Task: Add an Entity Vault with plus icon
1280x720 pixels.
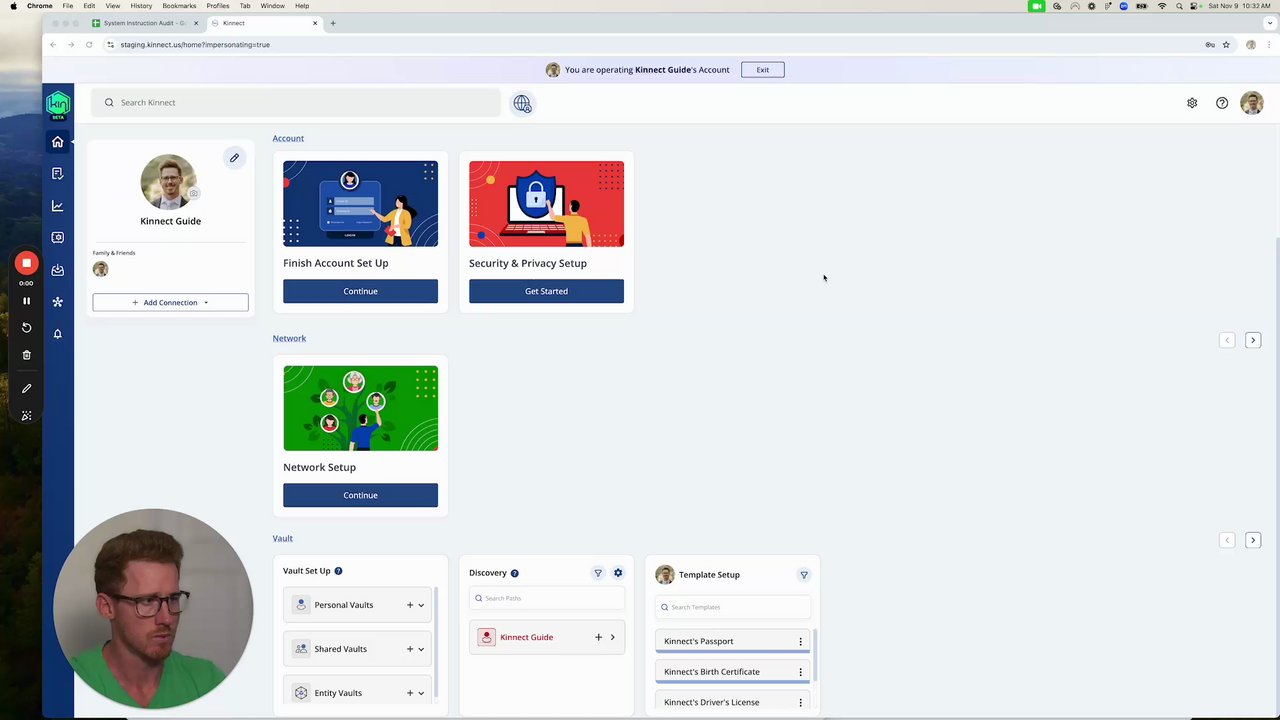Action: coord(410,693)
